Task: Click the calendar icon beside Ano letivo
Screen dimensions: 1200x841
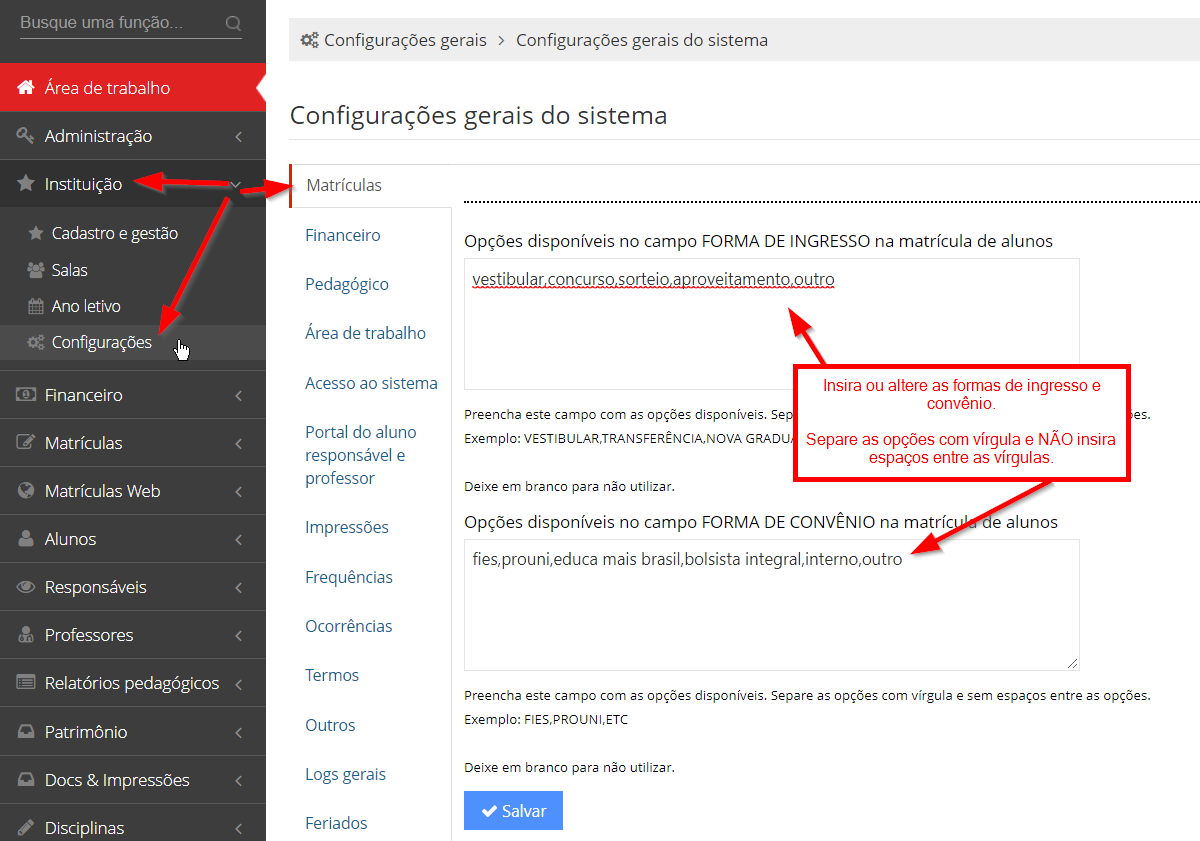Action: pyautogui.click(x=35, y=306)
